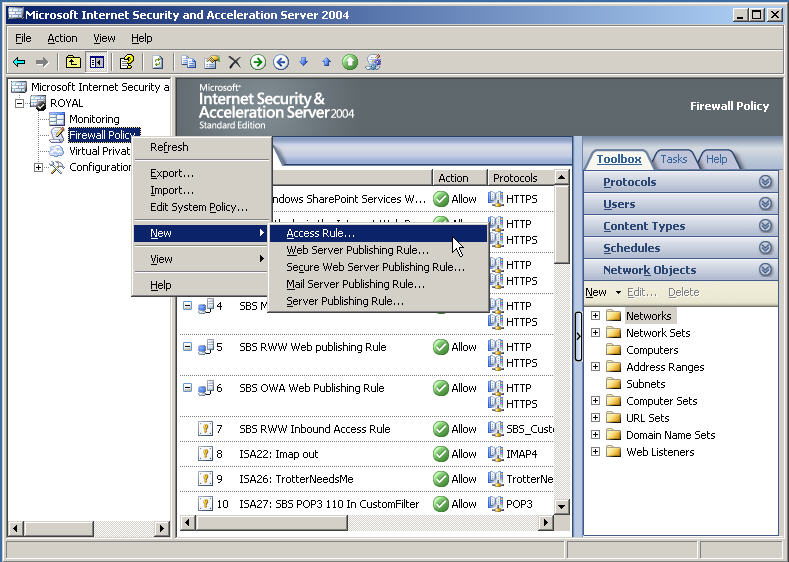Click the black X Delete toolbar icon
This screenshot has height=562, width=789.
(235, 62)
